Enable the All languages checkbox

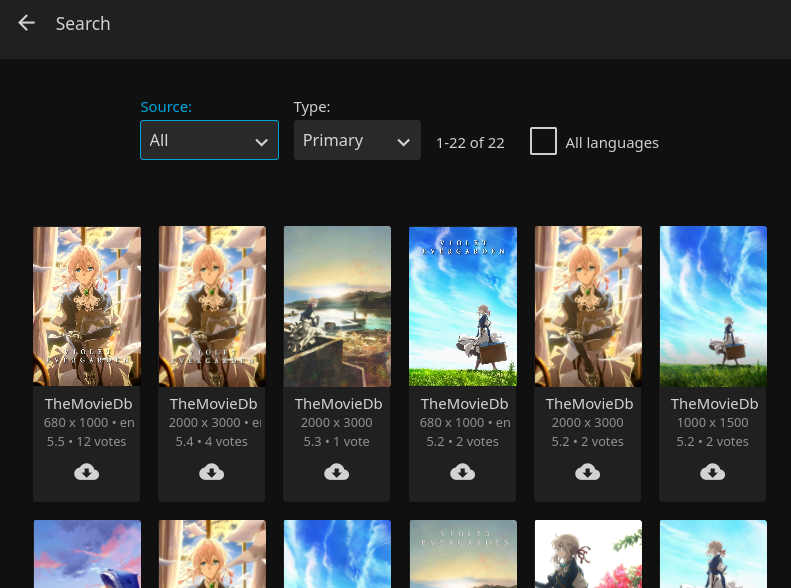(x=543, y=141)
